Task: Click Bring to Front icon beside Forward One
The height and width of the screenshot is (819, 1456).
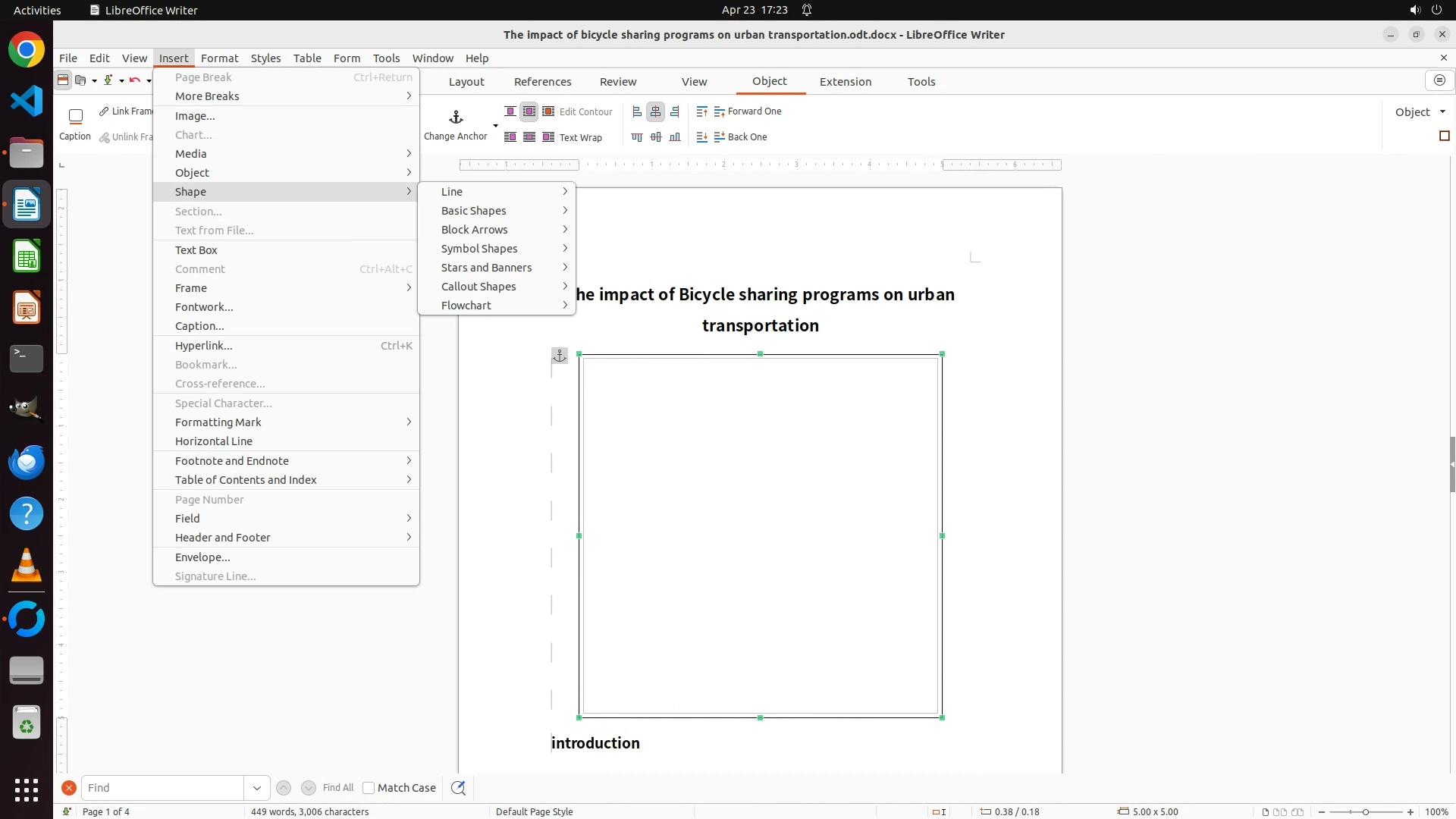Action: 701,111
